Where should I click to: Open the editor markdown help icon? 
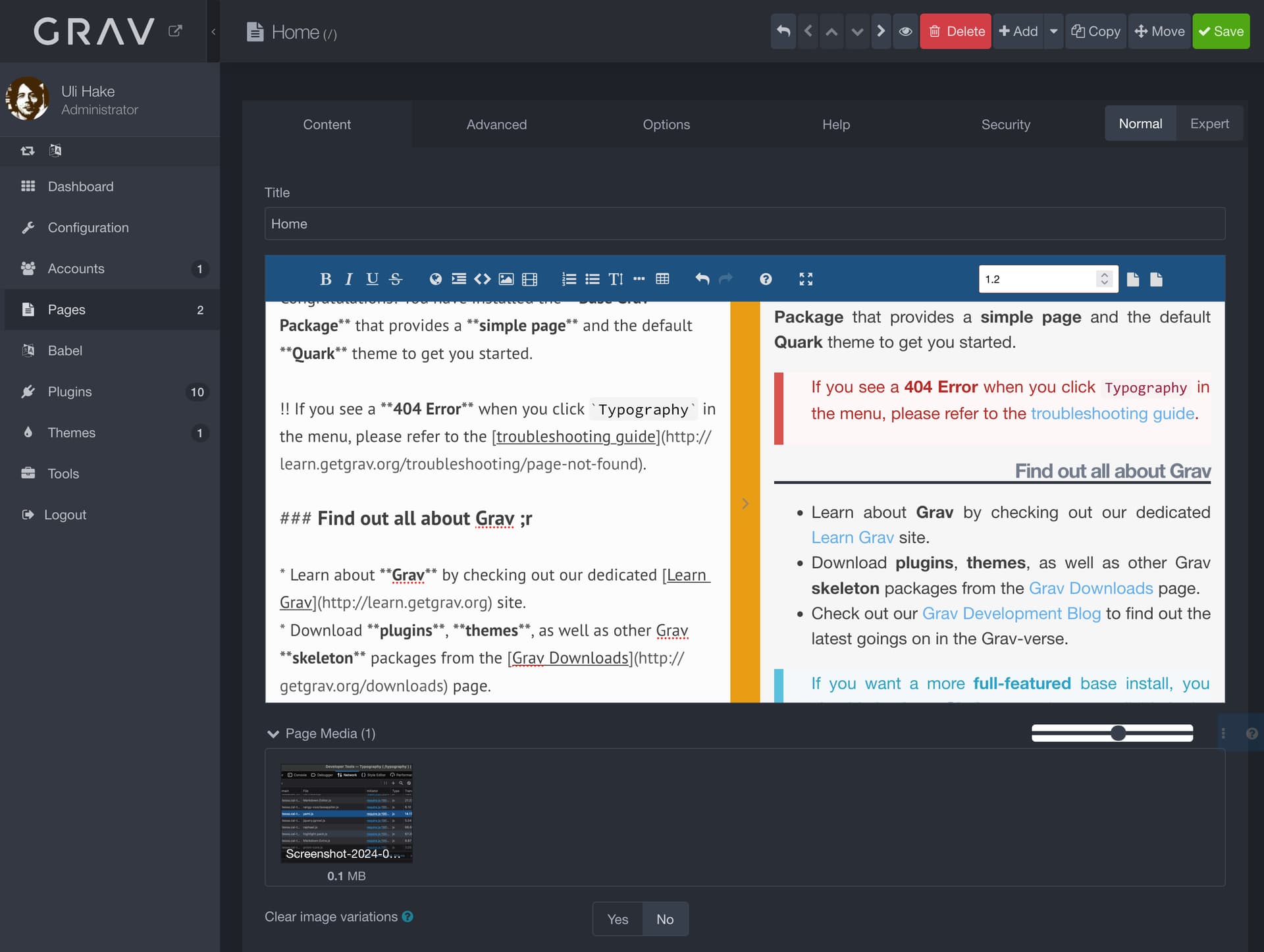[766, 279]
